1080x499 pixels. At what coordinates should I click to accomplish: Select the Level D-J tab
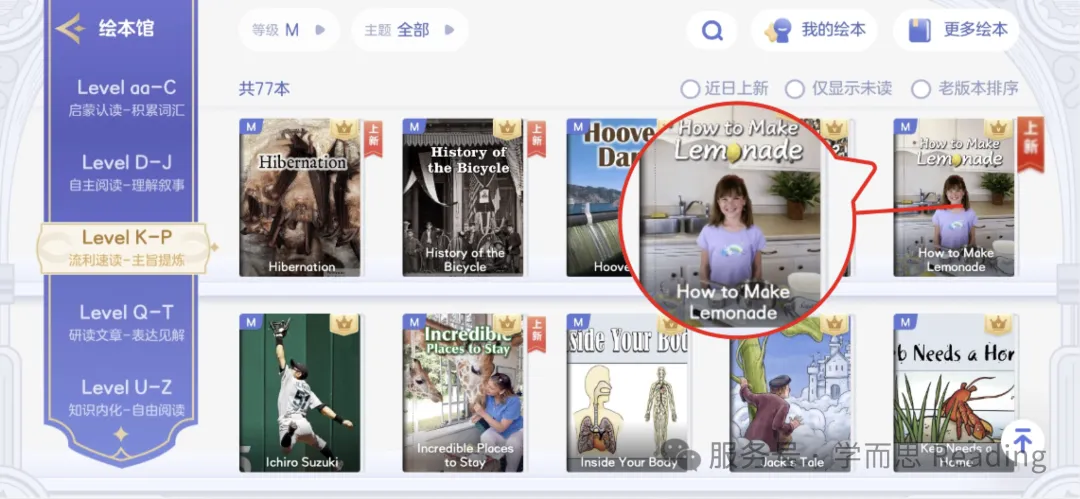click(x=126, y=172)
